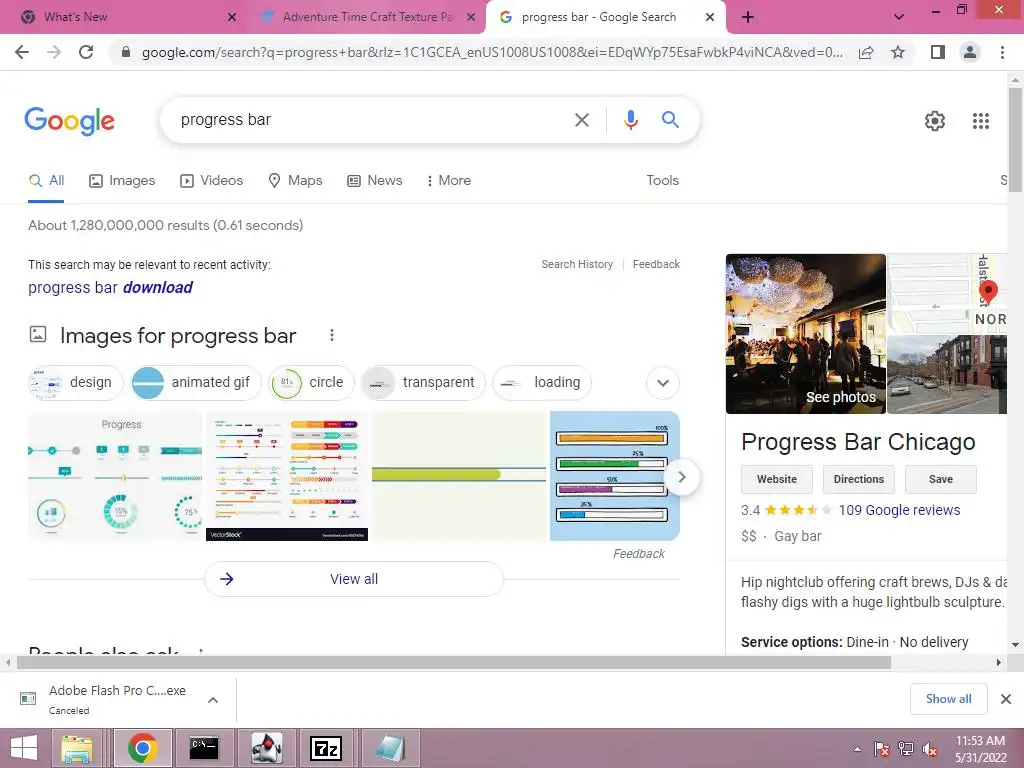Image resolution: width=1024 pixels, height=768 pixels.
Task: Show hidden system tray icons
Action: pos(857,749)
